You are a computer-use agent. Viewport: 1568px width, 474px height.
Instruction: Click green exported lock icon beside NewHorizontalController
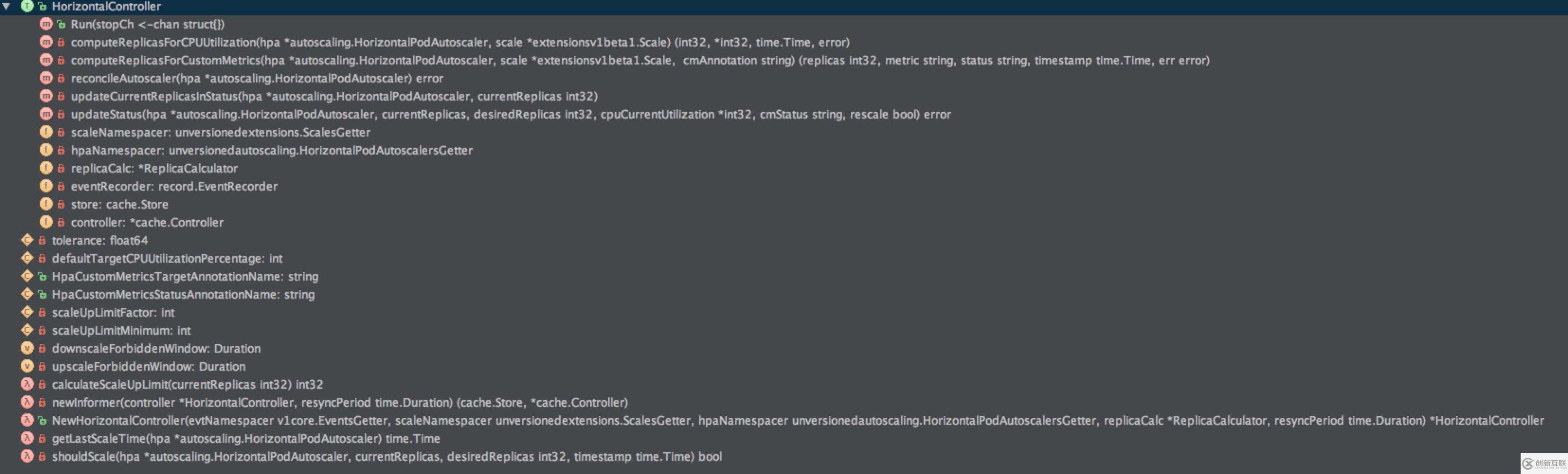coord(42,420)
